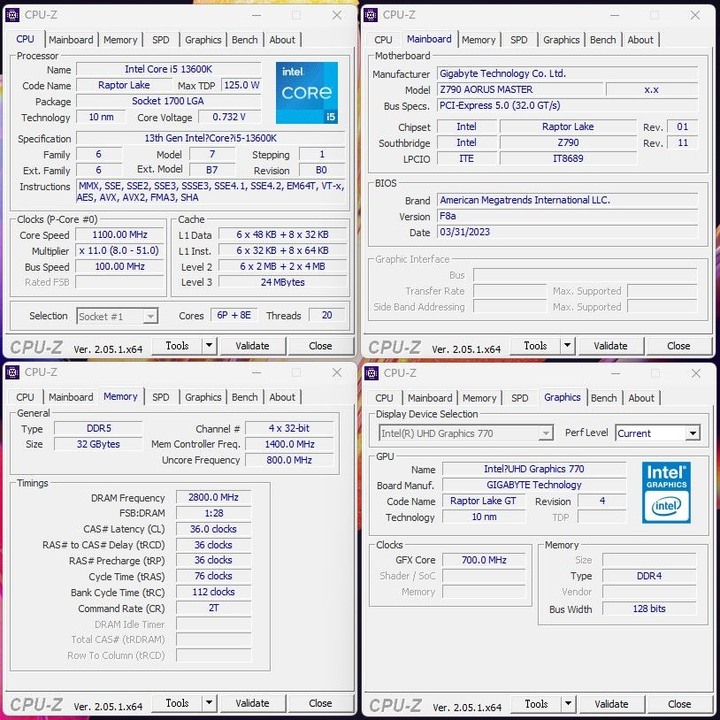Click Validate button in CPU window
This screenshot has width=720, height=720.
[x=253, y=346]
